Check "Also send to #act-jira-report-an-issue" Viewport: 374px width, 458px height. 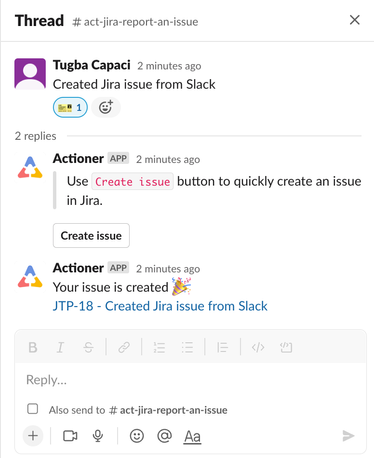(33, 409)
